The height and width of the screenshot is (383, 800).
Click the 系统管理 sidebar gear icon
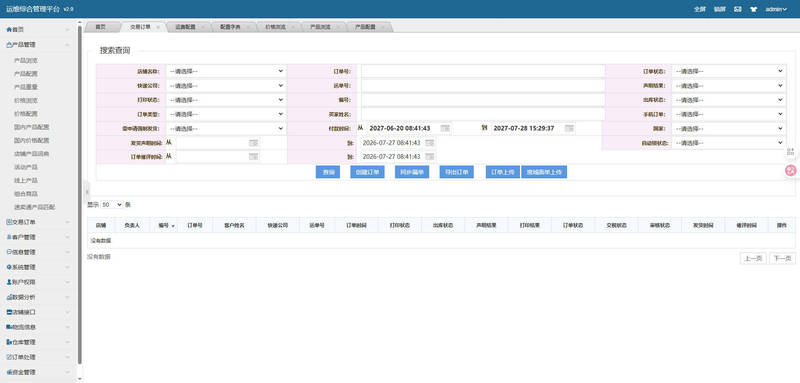click(x=9, y=267)
